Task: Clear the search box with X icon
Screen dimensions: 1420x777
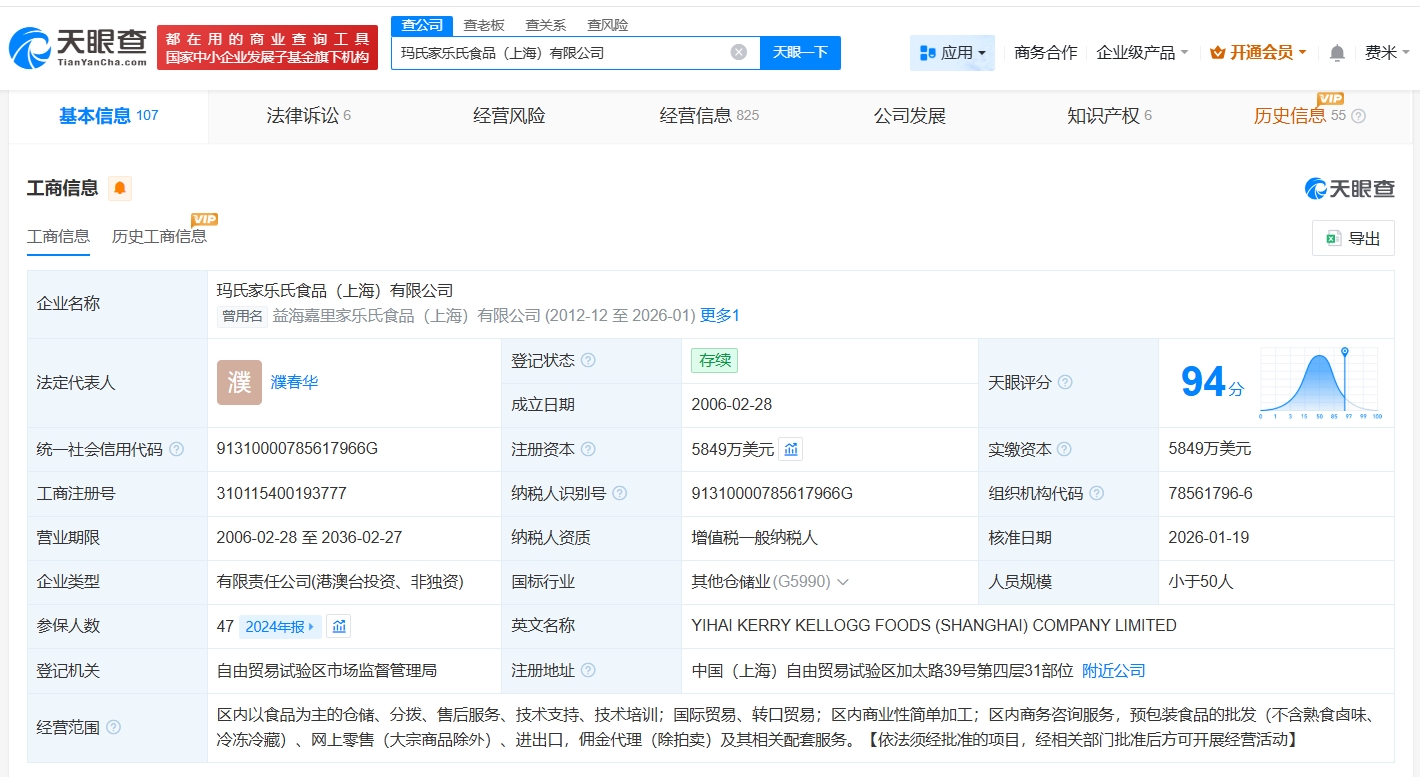Action: tap(738, 52)
